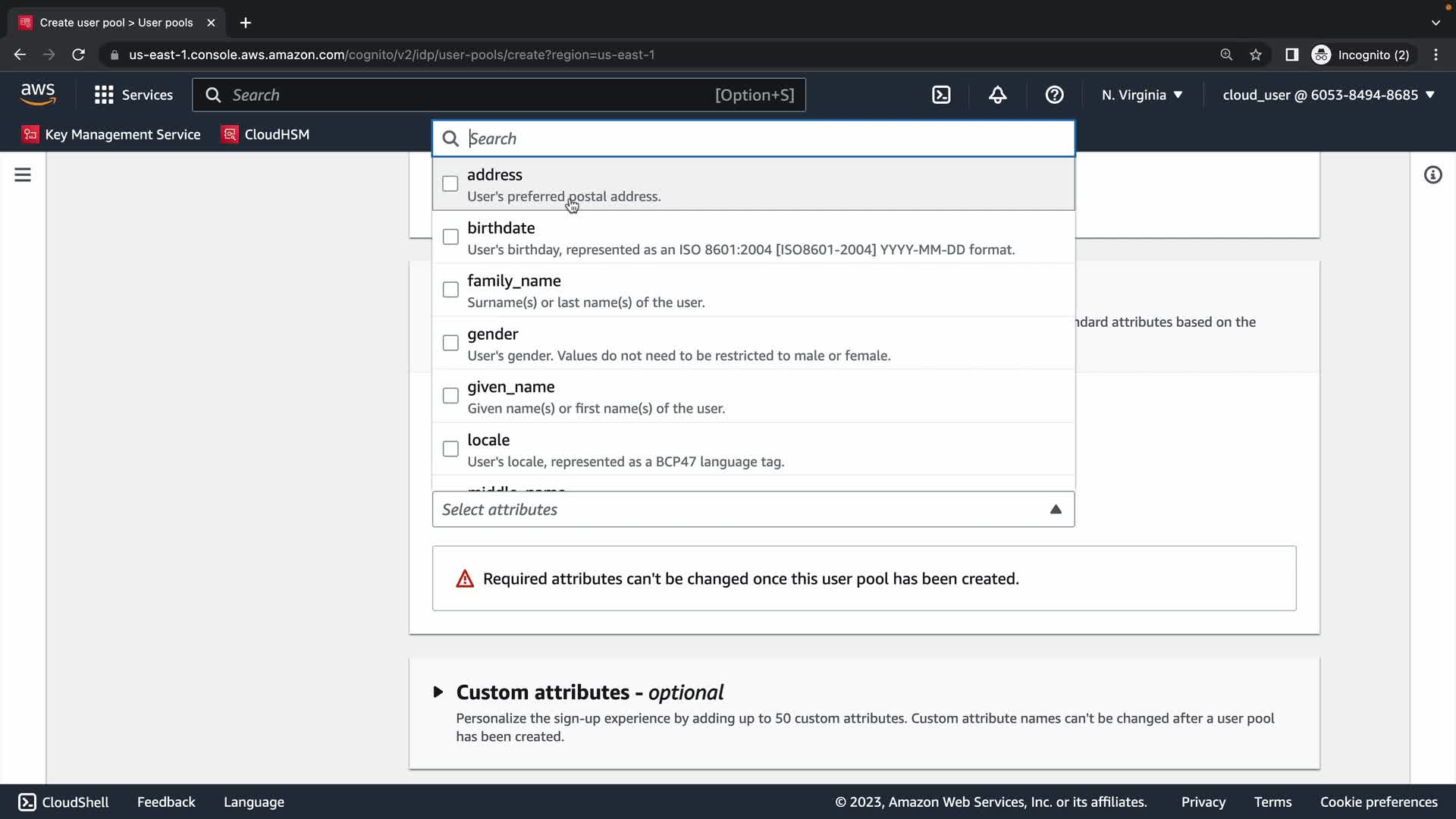Viewport: 1456px width, 819px height.
Task: Collapse the Select attributes dropdown
Action: pos(1055,510)
